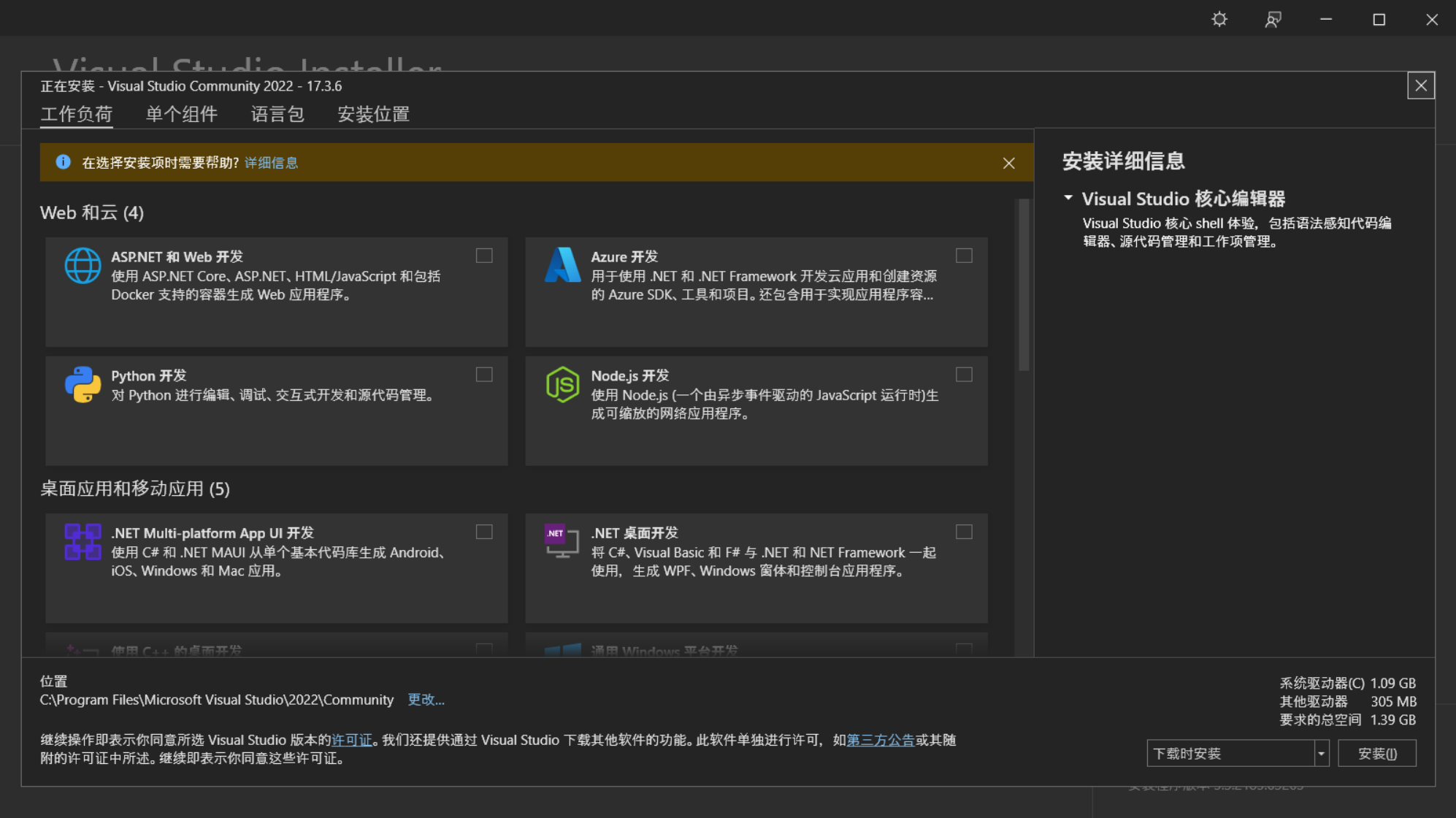This screenshot has height=818, width=1456.
Task: Open the feedback icon in title bar
Action: 1273,19
